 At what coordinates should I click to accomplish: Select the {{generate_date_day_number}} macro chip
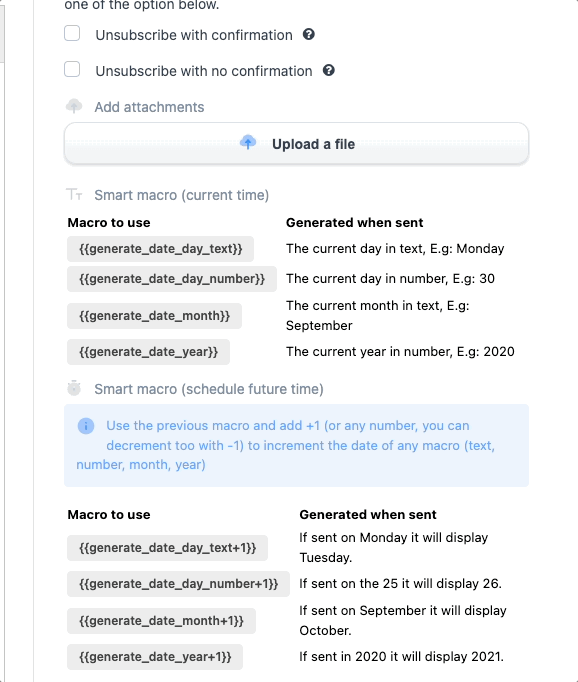172,279
